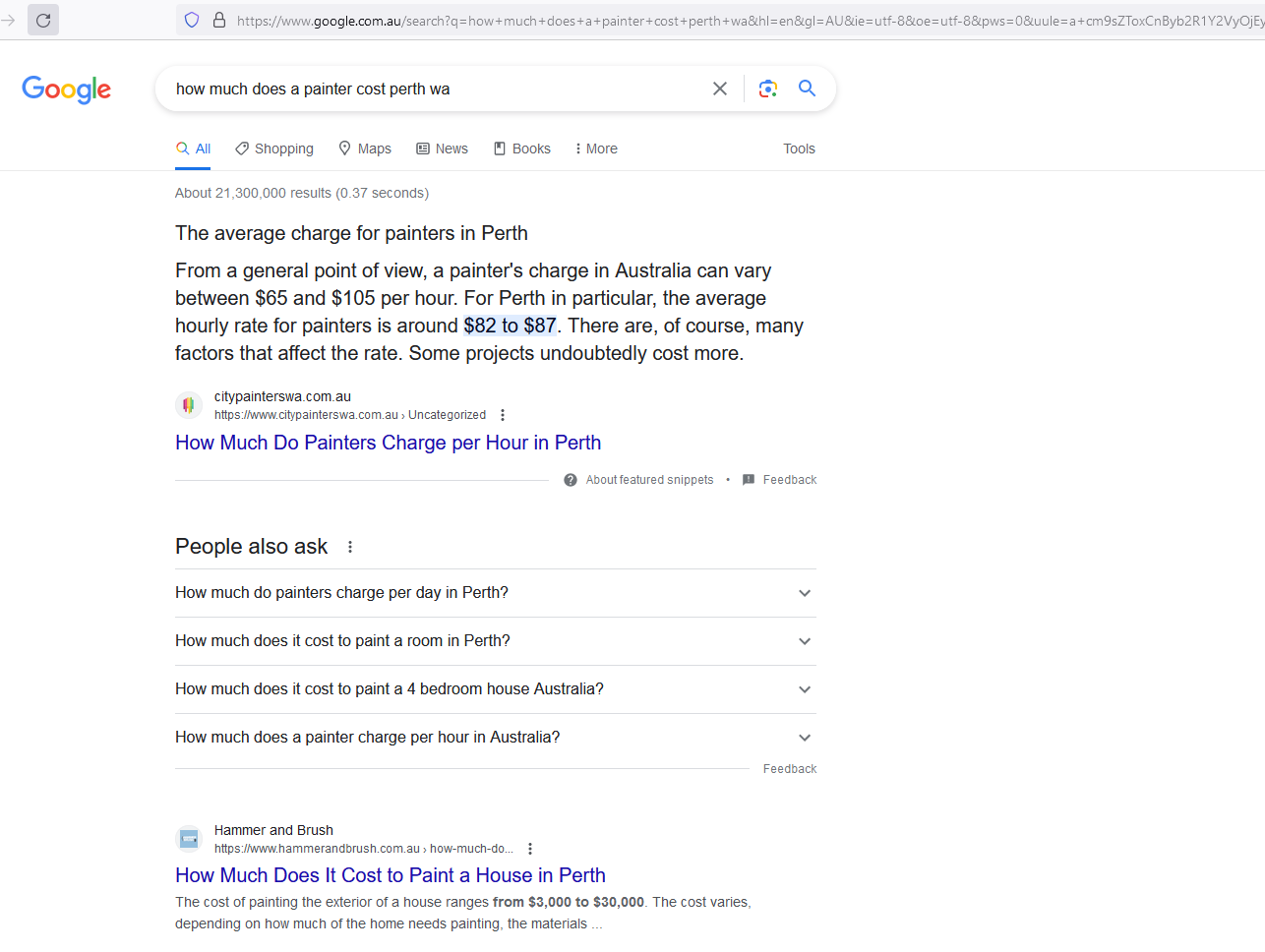Submit search with the magnifying glass icon
The height and width of the screenshot is (952, 1265).
click(x=807, y=89)
